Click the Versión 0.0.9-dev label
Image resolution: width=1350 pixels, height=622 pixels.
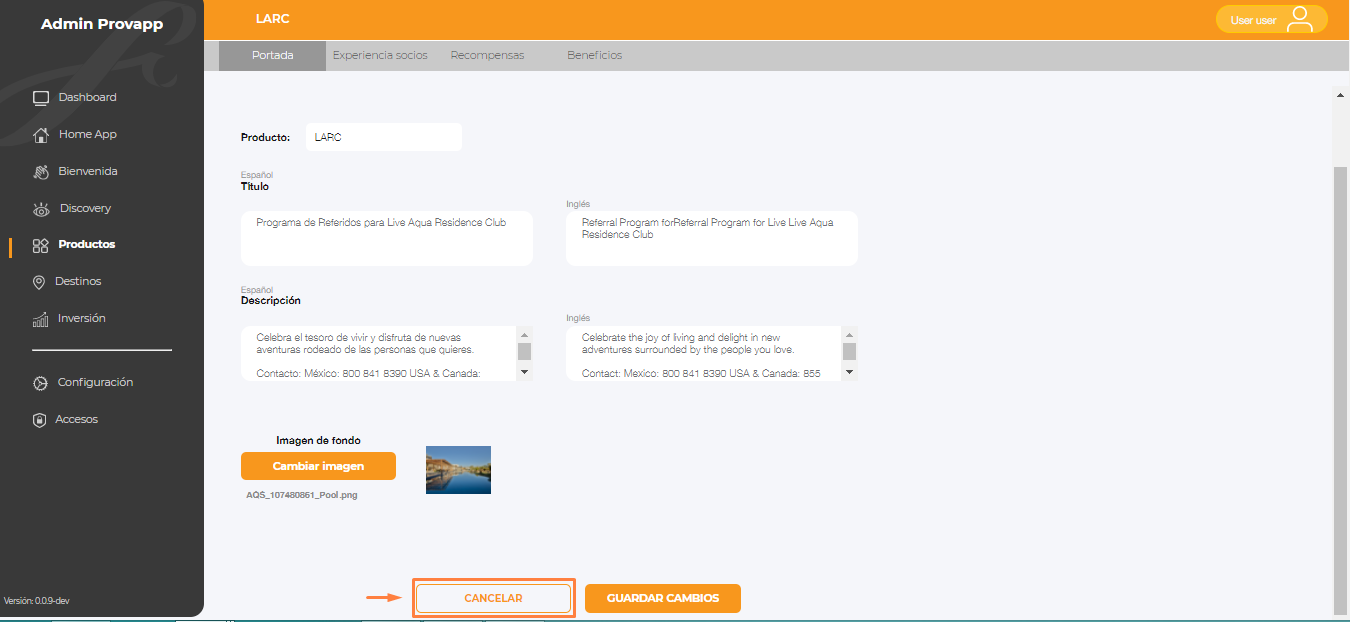click(x=37, y=601)
